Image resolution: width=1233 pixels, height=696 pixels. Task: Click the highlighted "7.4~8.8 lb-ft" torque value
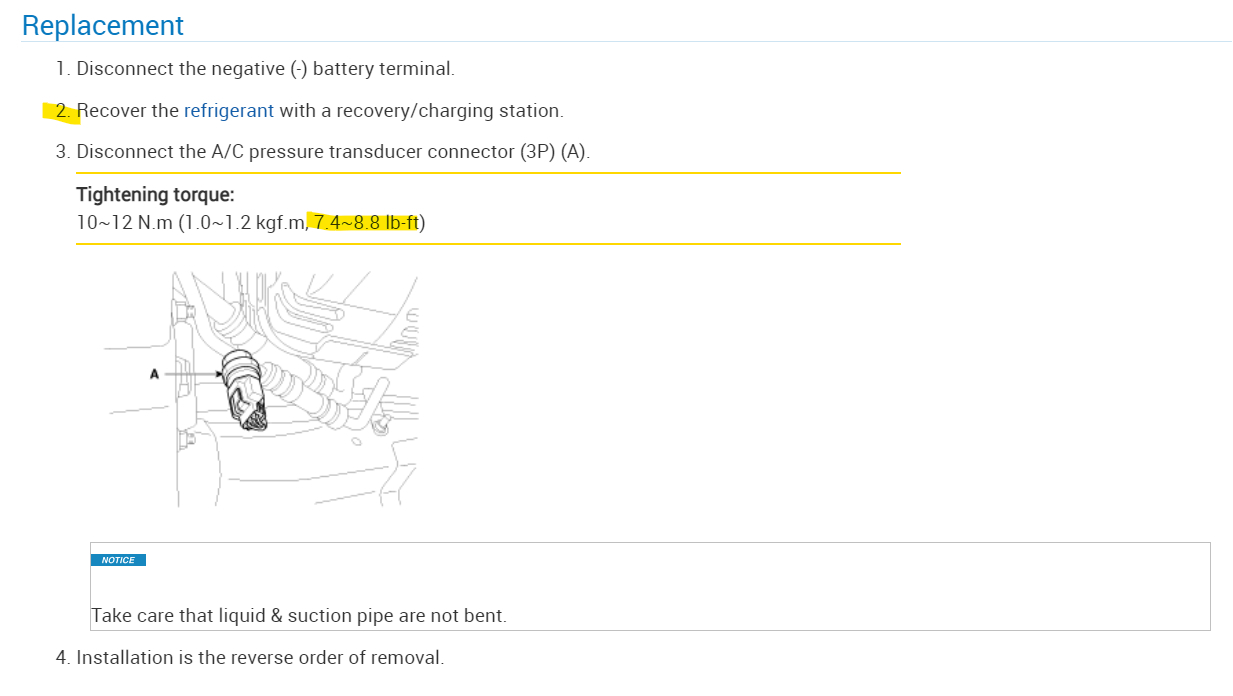pyautogui.click(x=365, y=223)
